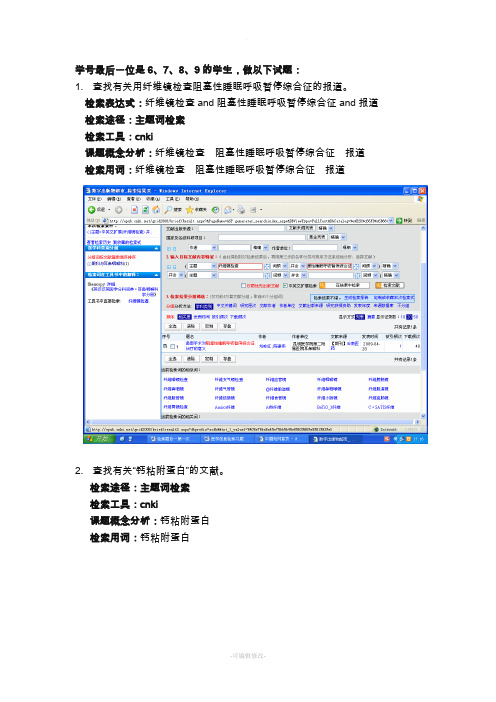Image resolution: width=496 pixels, height=702 pixels.
Task: Click the IE Search magnifier icon
Action: coord(168,210)
